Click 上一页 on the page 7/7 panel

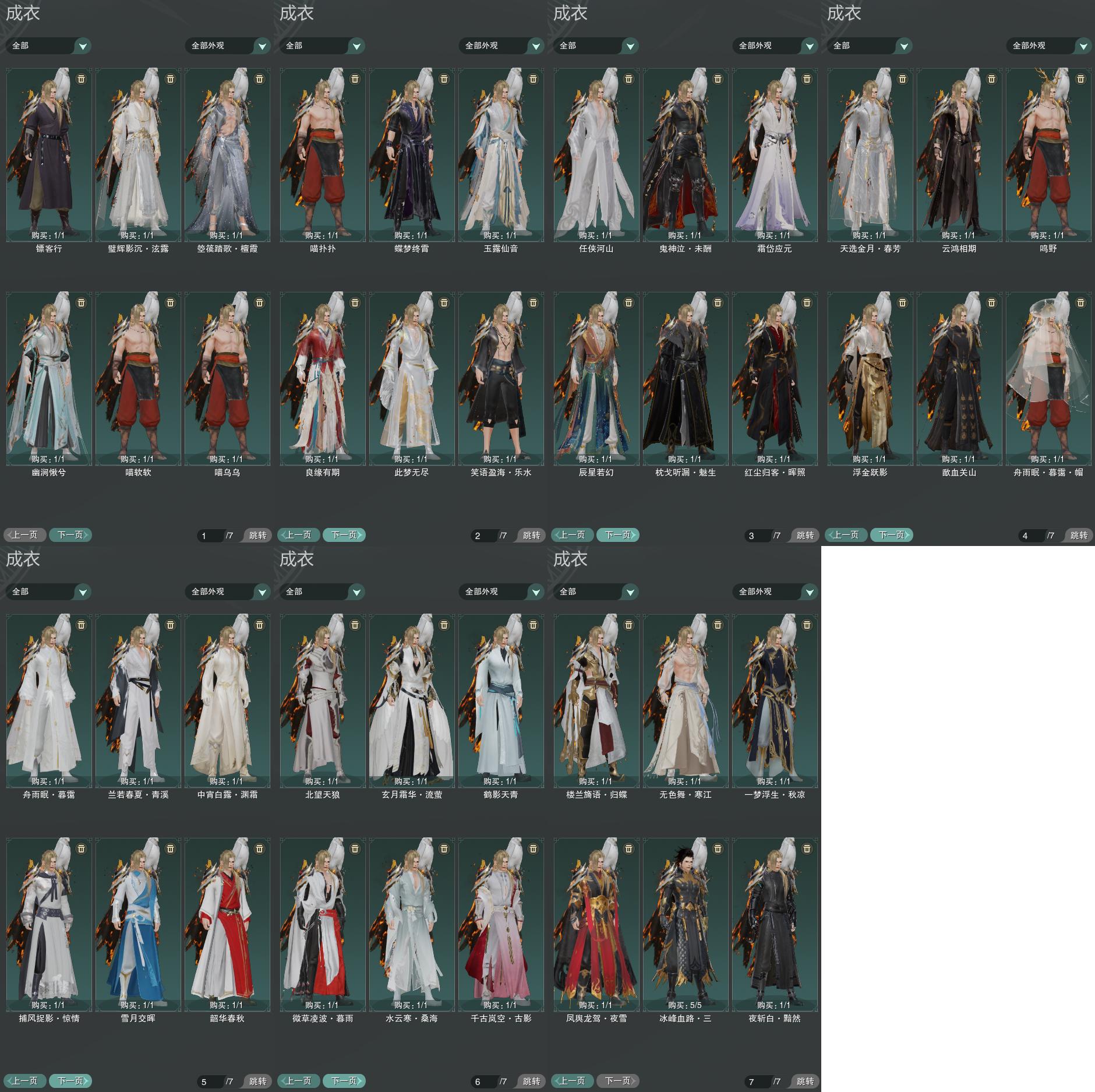(x=573, y=1081)
